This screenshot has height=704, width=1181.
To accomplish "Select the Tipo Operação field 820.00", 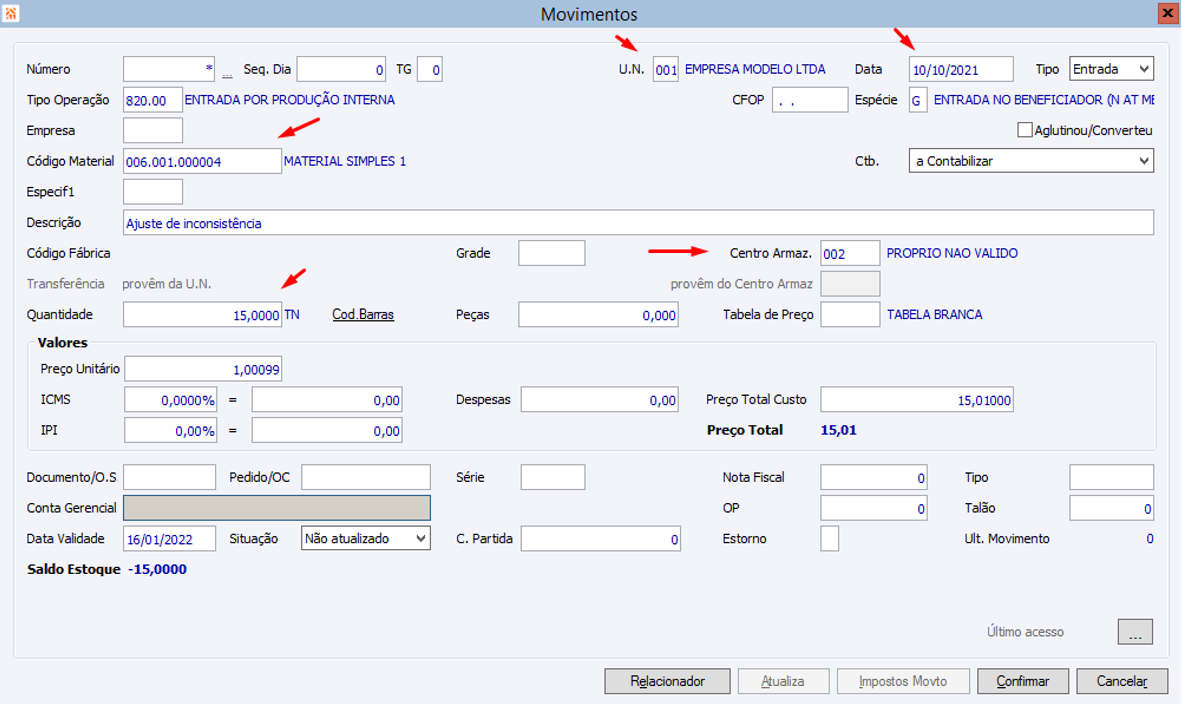I will click(x=153, y=99).
